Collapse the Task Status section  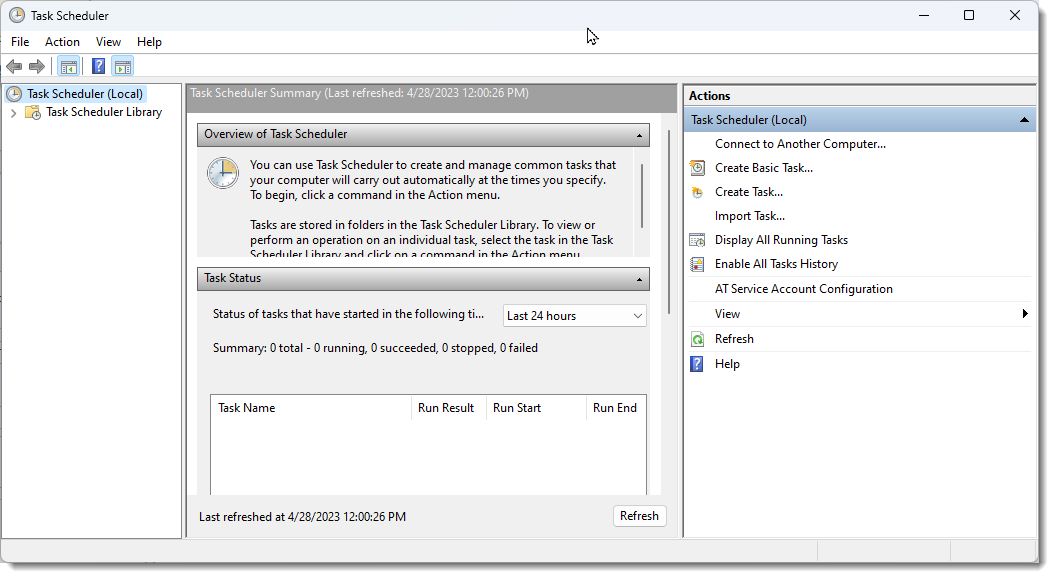tap(640, 279)
